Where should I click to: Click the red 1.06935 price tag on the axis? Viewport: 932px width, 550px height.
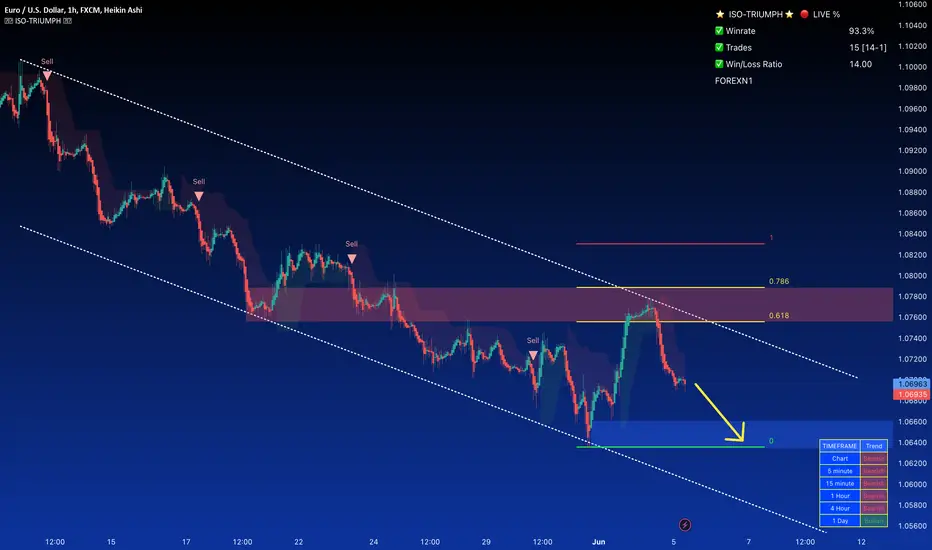tap(912, 395)
